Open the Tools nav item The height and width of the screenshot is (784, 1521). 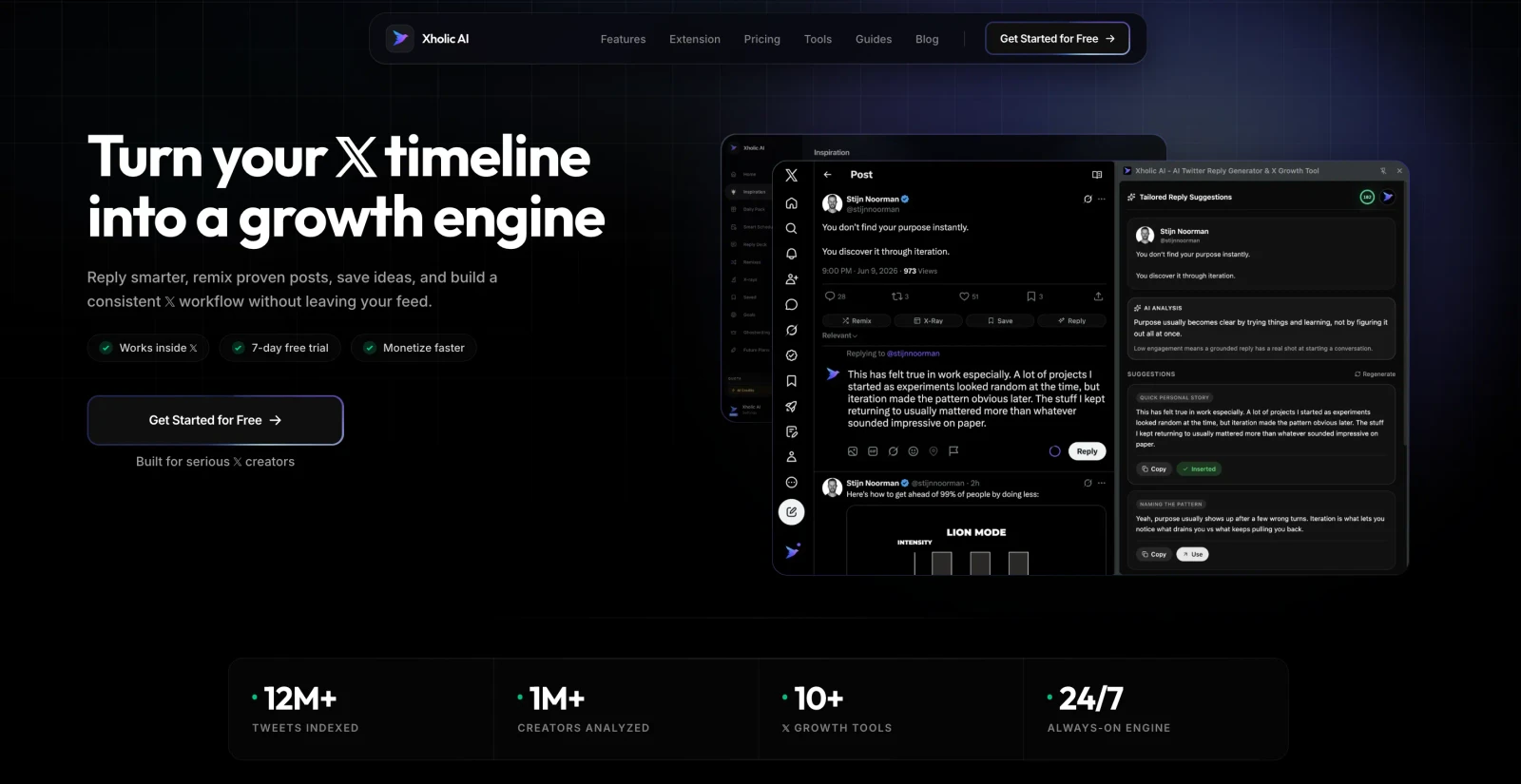pyautogui.click(x=818, y=39)
